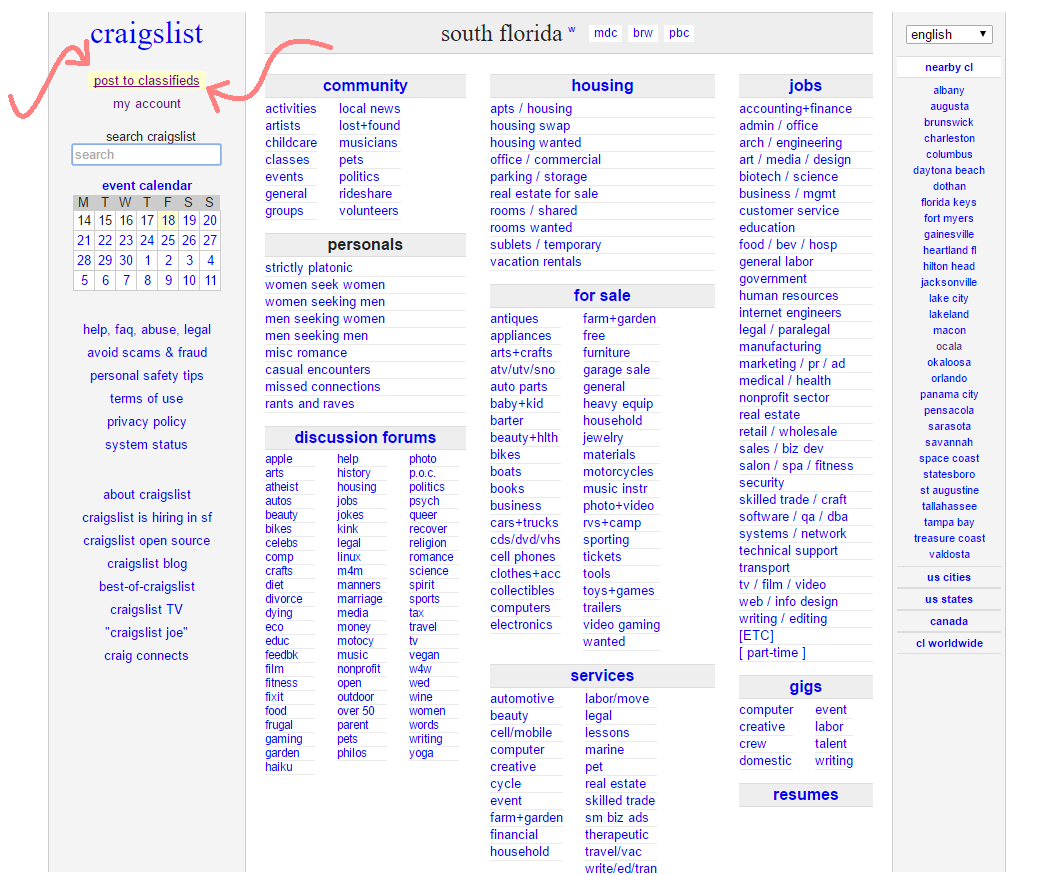Expand the us cities list

(948, 577)
